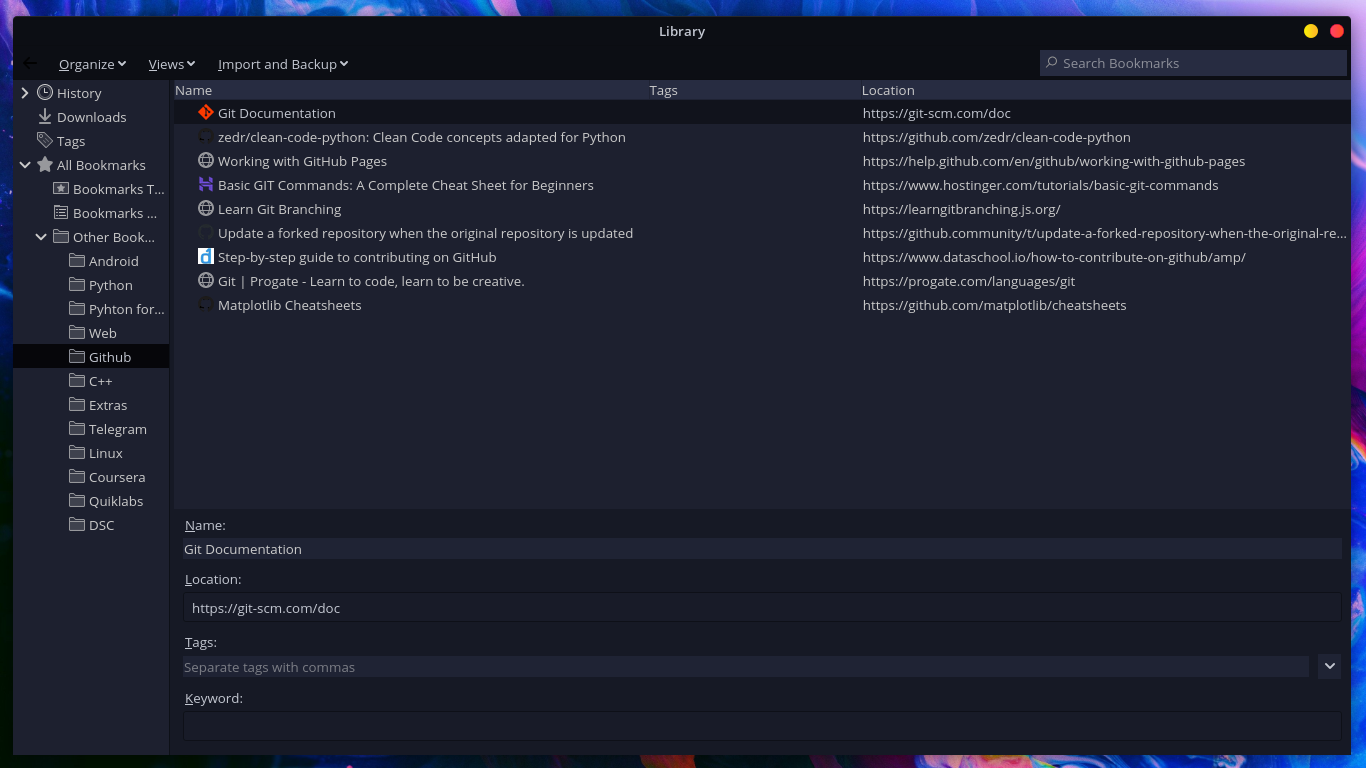Sort by the Location column header
The width and height of the screenshot is (1366, 768).
(x=1105, y=90)
